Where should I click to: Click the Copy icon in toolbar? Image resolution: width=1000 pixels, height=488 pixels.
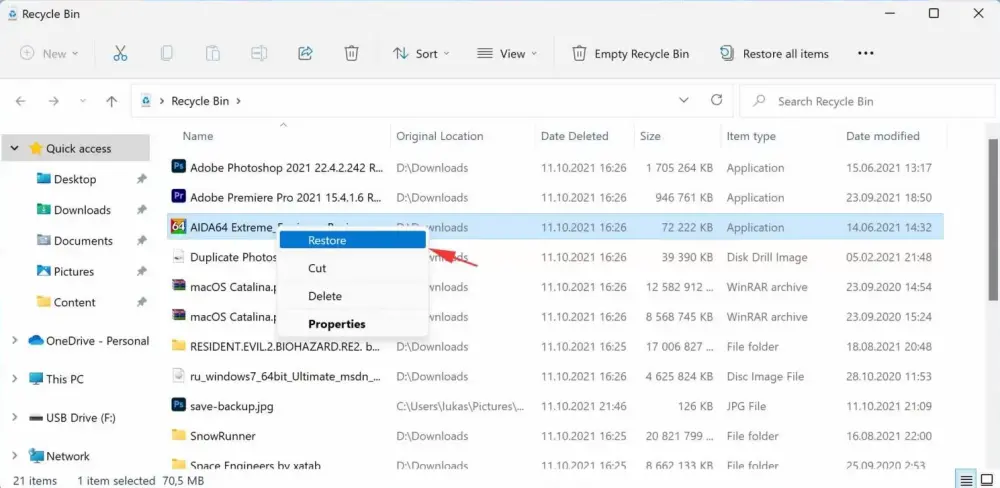(166, 54)
